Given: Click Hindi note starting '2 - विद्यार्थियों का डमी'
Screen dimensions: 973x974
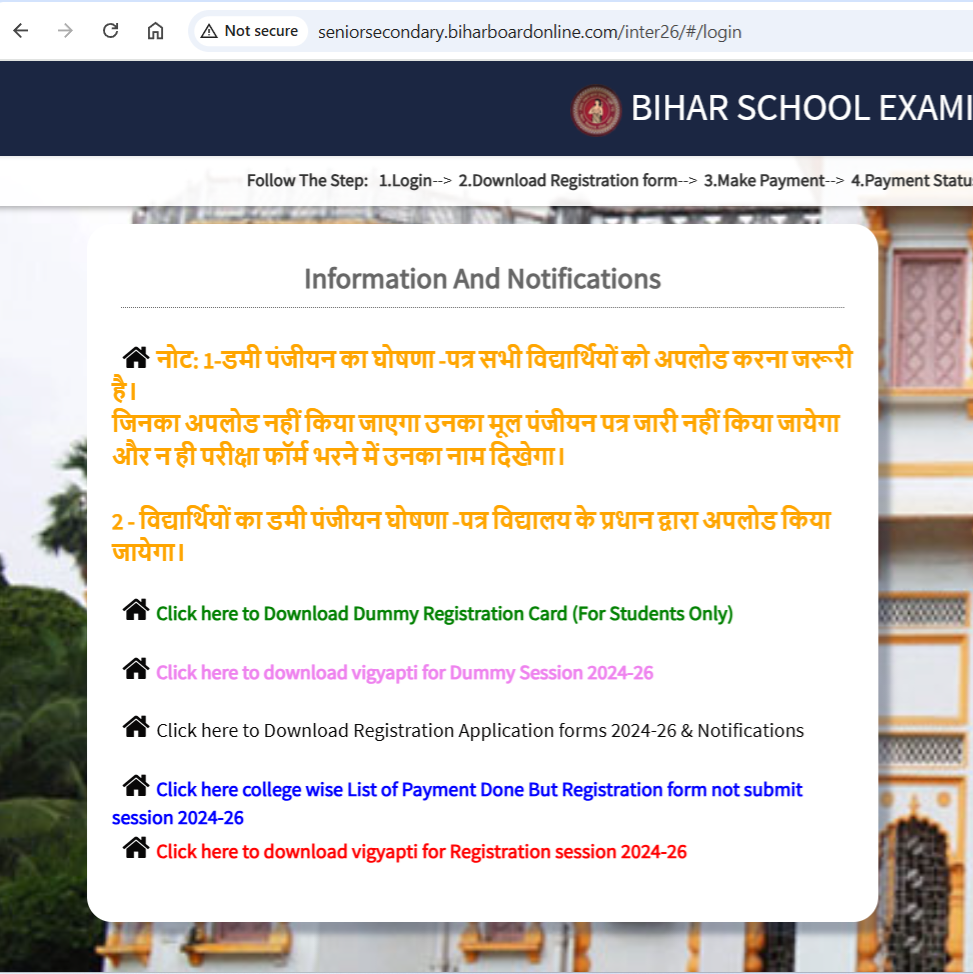Looking at the screenshot, I should (x=471, y=535).
